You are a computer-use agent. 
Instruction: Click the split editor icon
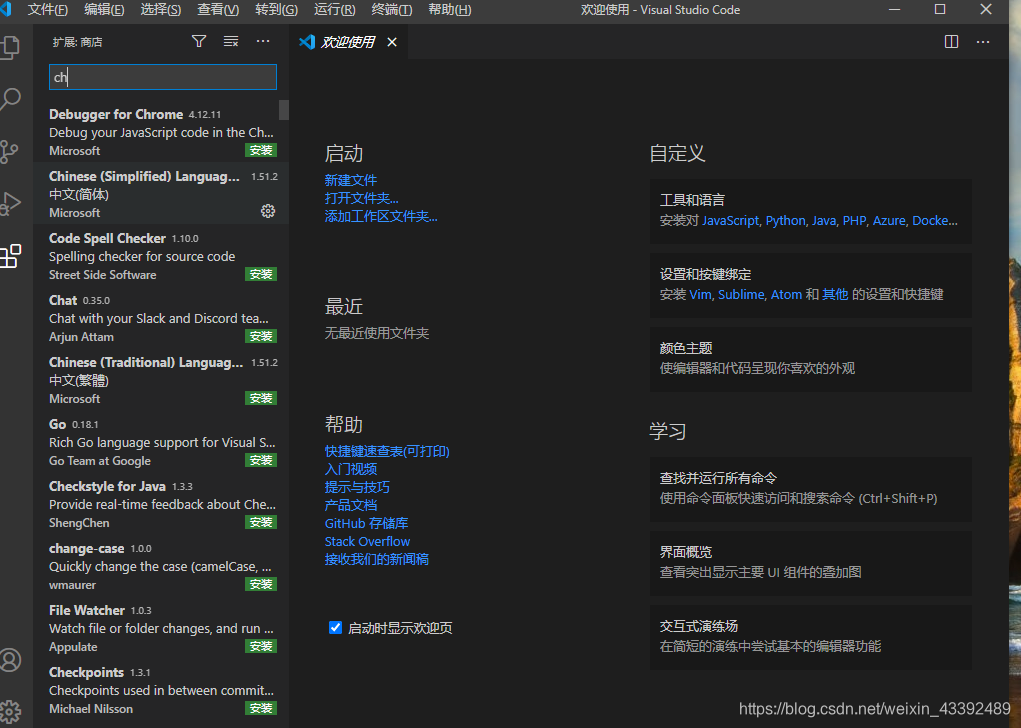tap(951, 42)
